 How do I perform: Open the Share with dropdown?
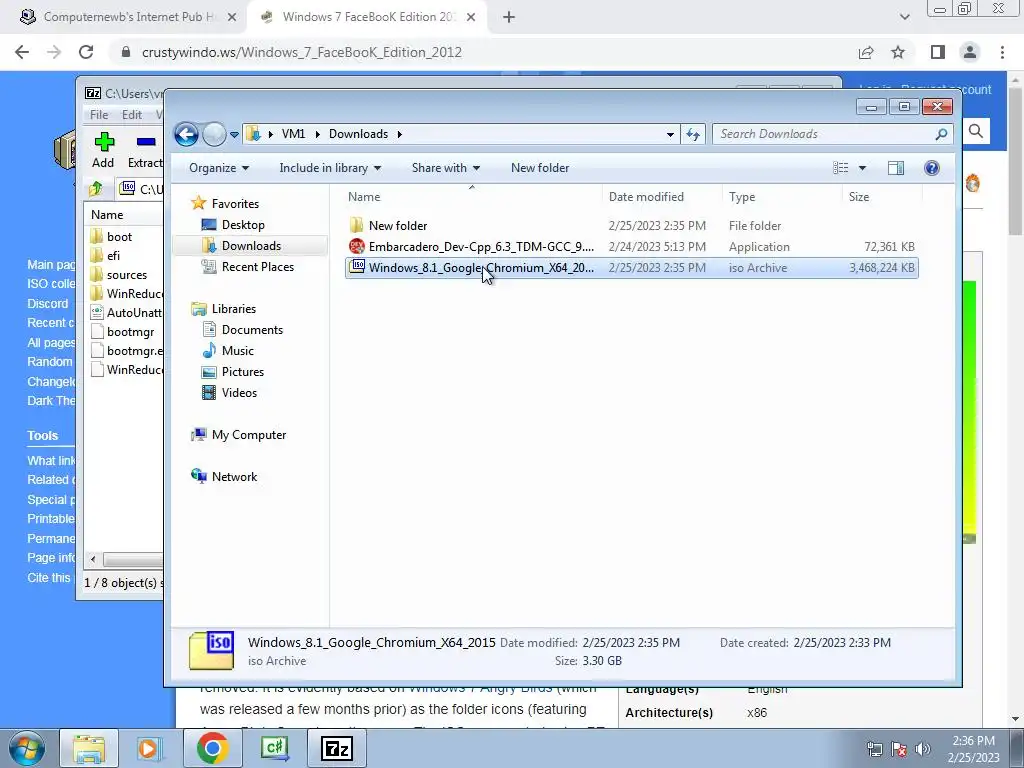pyautogui.click(x=445, y=168)
